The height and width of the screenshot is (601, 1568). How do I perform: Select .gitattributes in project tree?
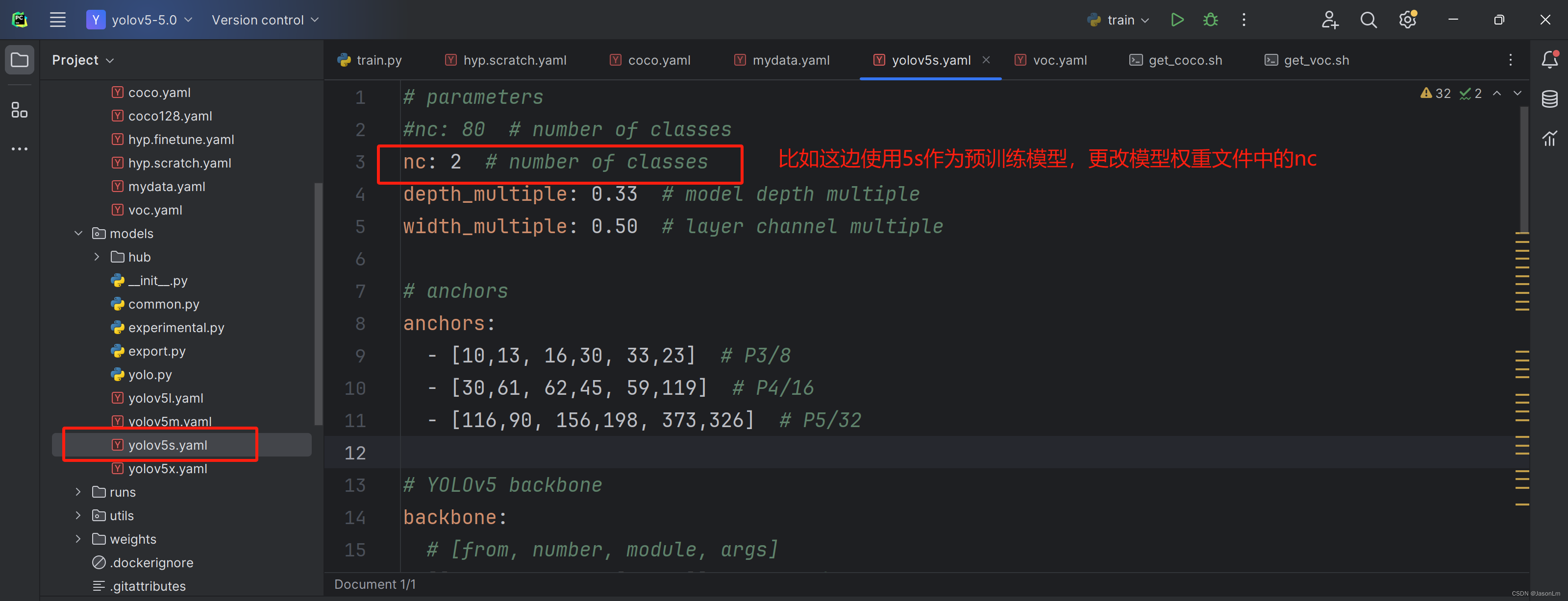(148, 586)
